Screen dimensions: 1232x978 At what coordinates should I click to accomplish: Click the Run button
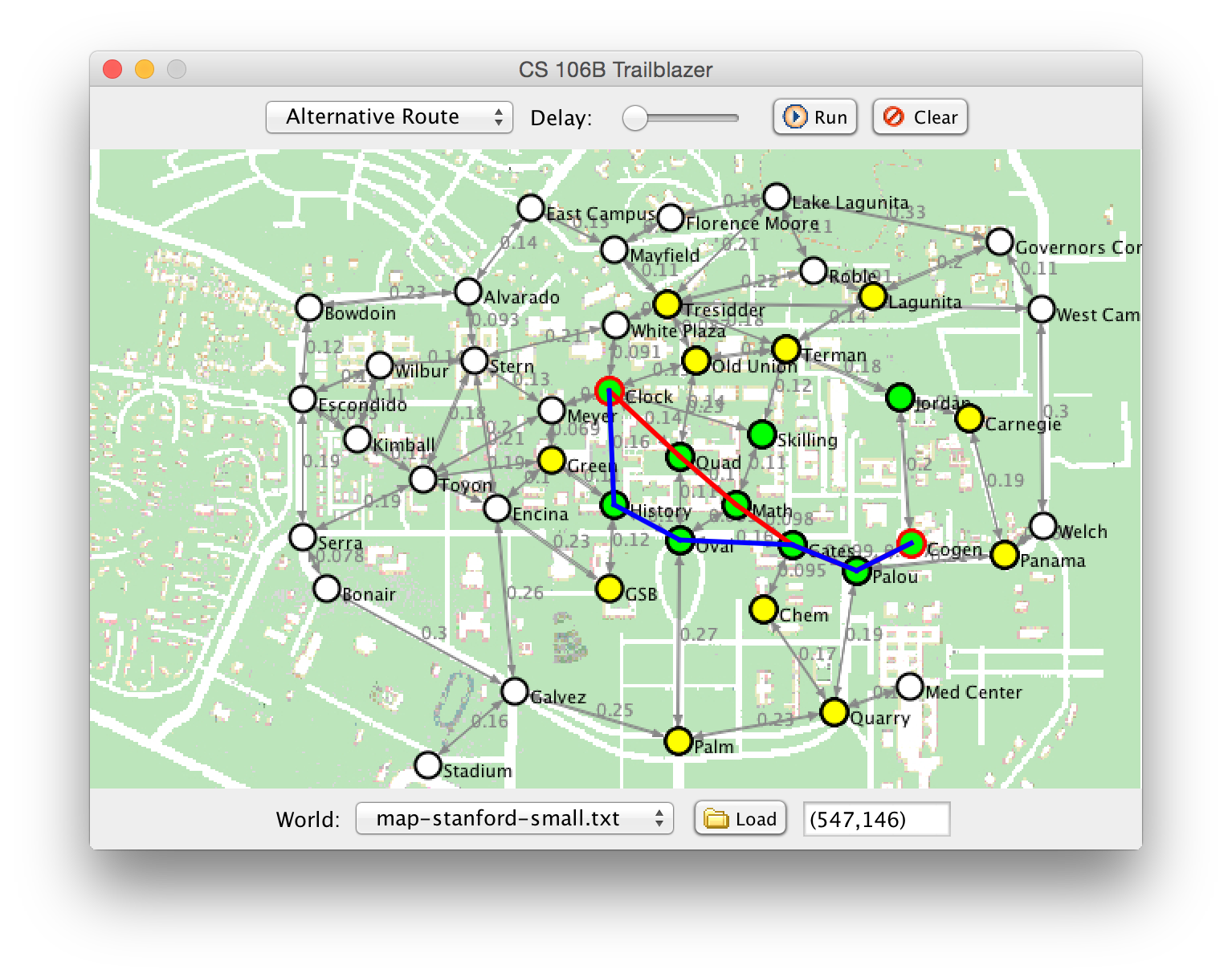815,117
